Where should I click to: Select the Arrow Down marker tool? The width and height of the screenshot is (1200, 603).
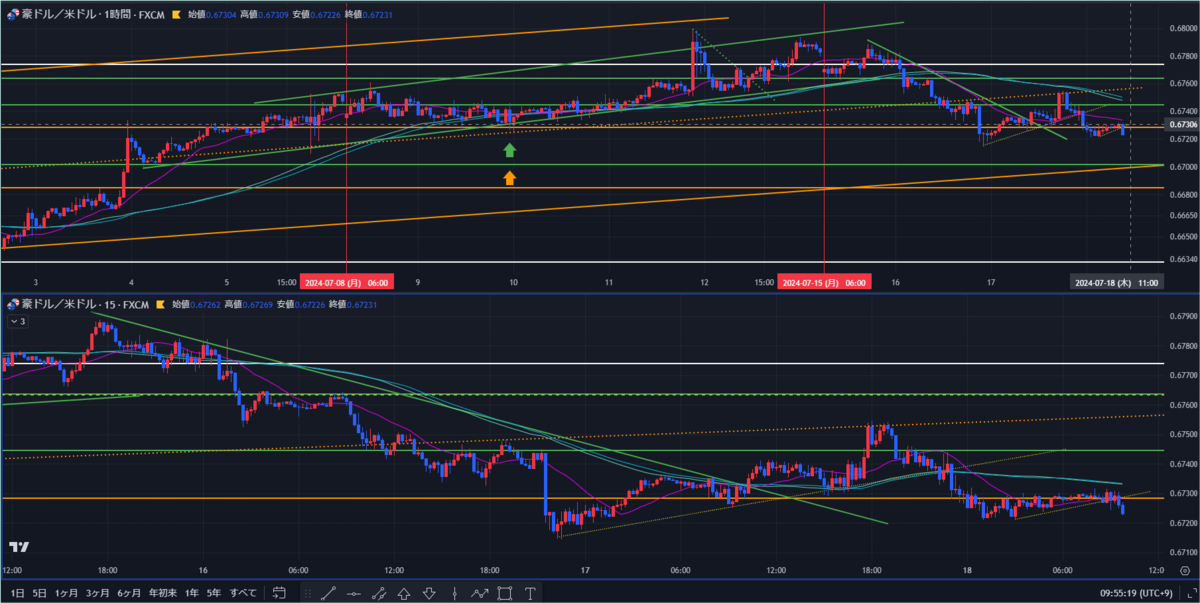[429, 593]
